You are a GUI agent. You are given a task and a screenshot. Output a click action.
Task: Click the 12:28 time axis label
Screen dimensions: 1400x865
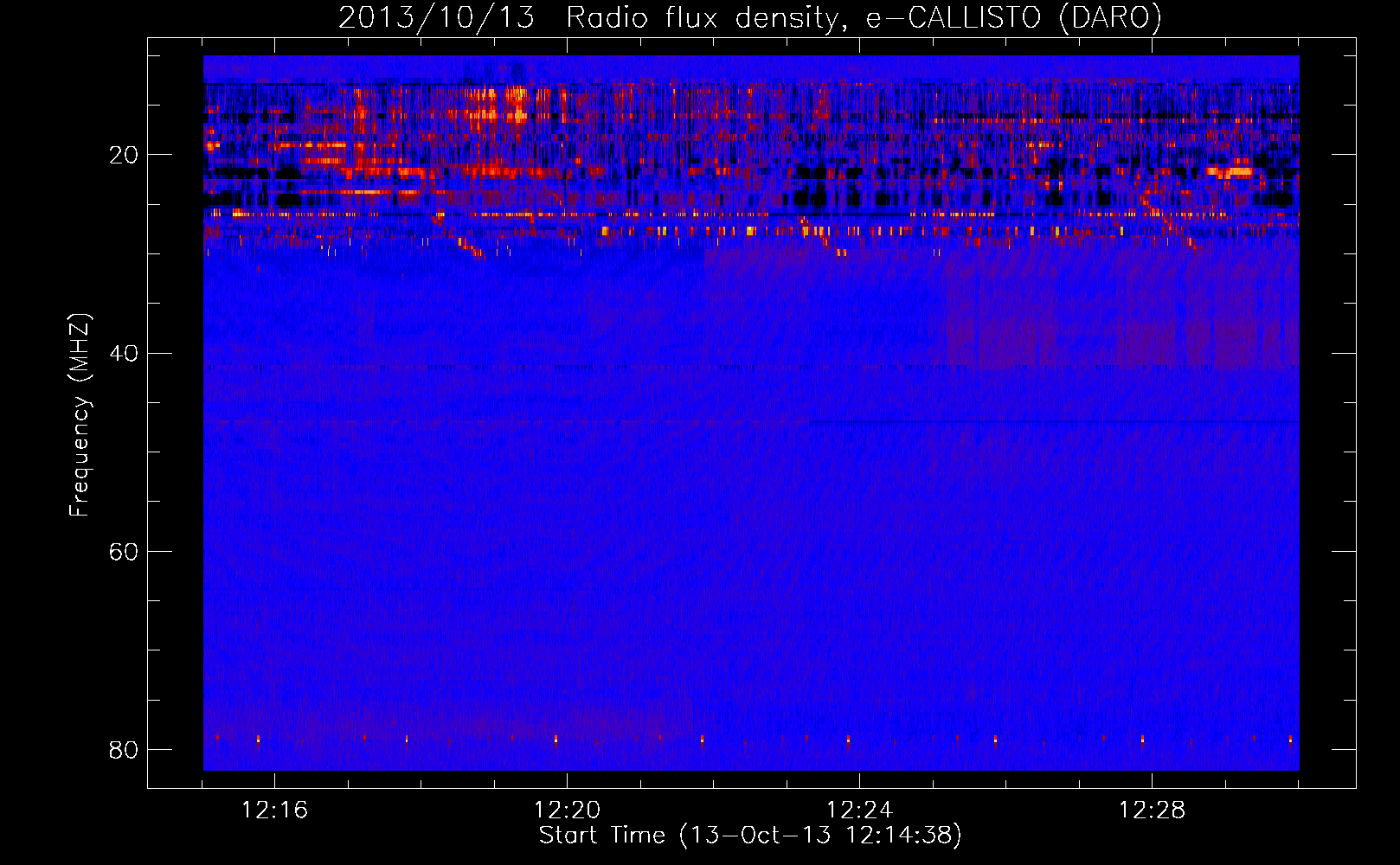coord(1152,810)
